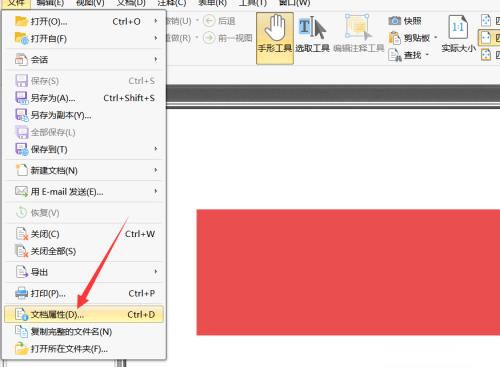This screenshot has height=367, width=500.
Task: Click the Next View (前一视图) arrow icon
Action: coord(209,38)
